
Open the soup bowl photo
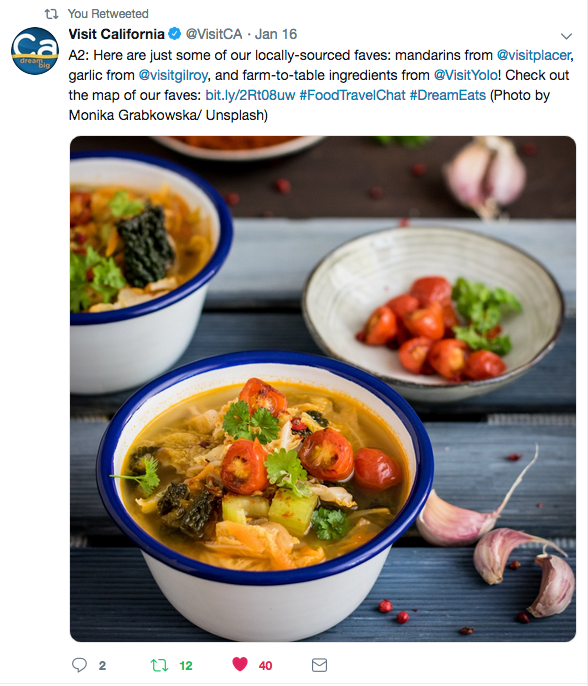coord(323,389)
